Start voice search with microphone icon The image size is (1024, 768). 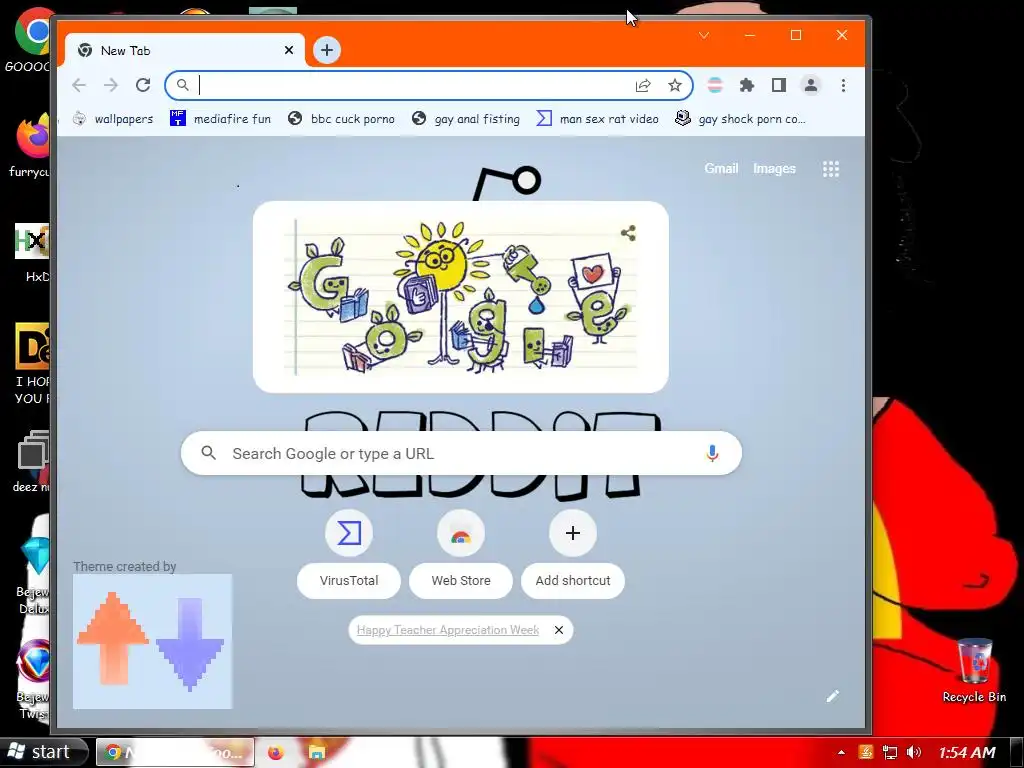[x=712, y=453]
